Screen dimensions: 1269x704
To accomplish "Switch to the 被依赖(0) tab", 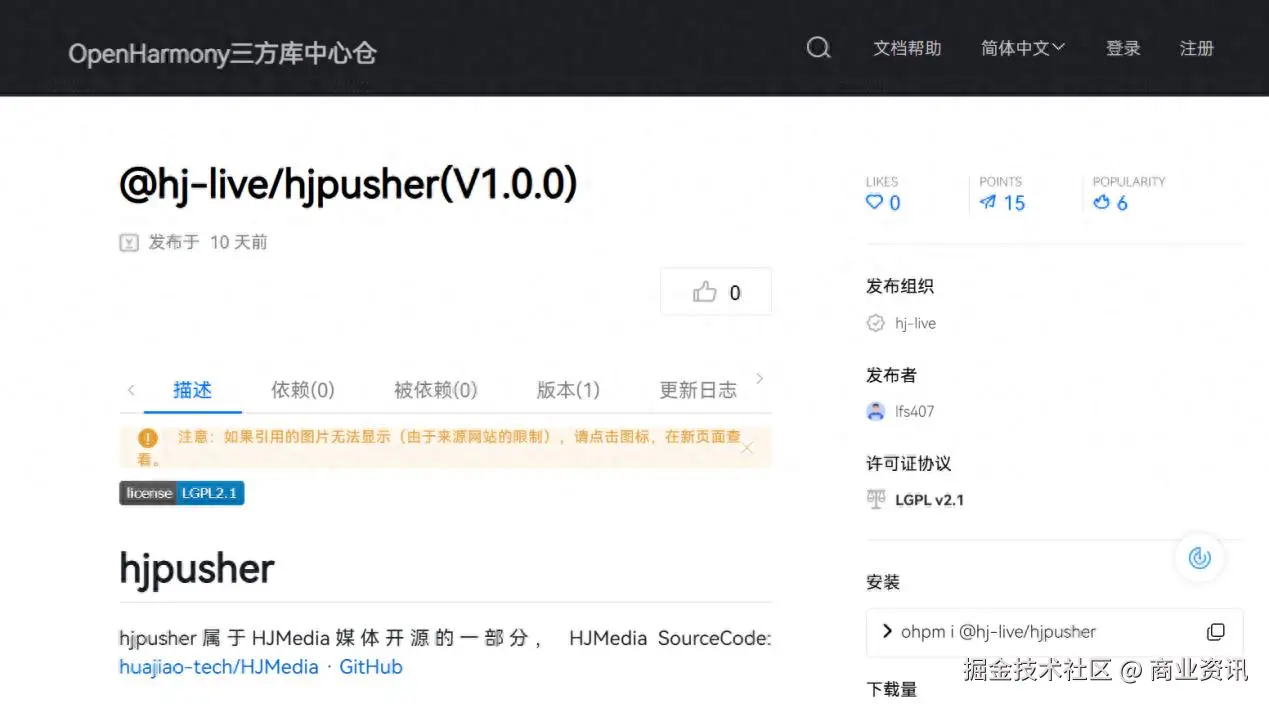I will [x=435, y=390].
